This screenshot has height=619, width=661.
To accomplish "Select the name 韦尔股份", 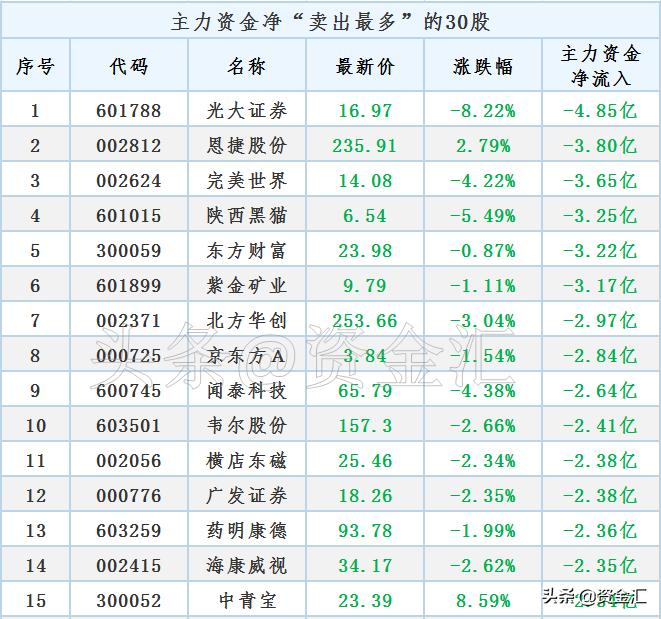I will (x=247, y=426).
